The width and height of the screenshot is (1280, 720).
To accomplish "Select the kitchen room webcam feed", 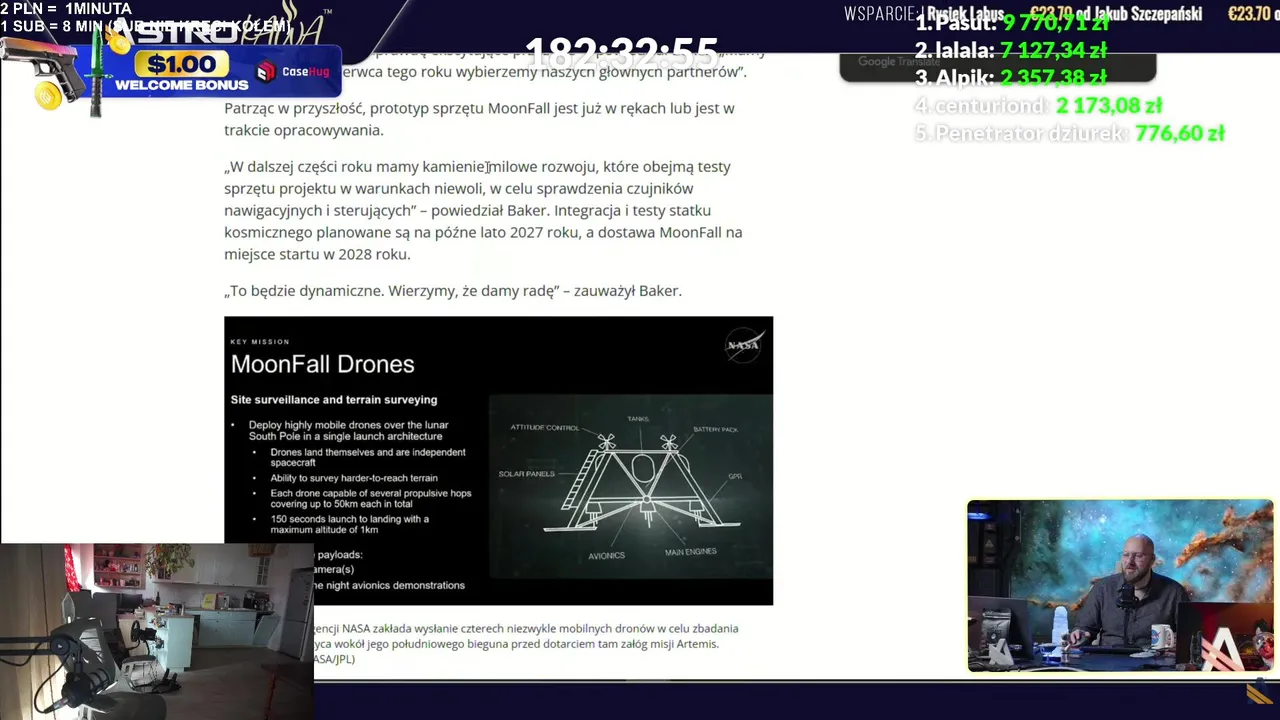I will pyautogui.click(x=157, y=631).
